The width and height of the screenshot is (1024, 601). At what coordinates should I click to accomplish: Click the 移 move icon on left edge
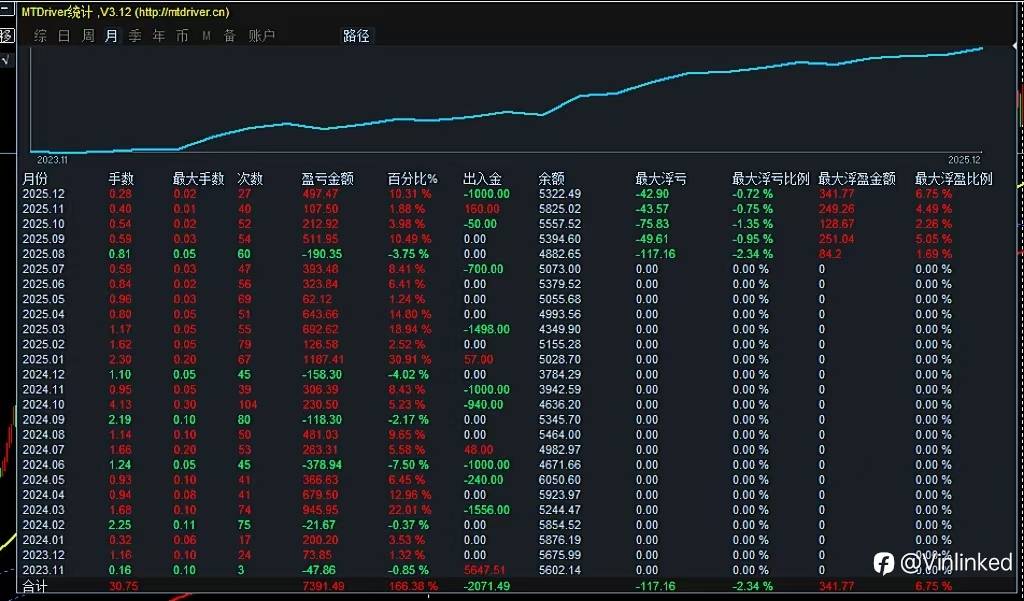[x=6, y=35]
